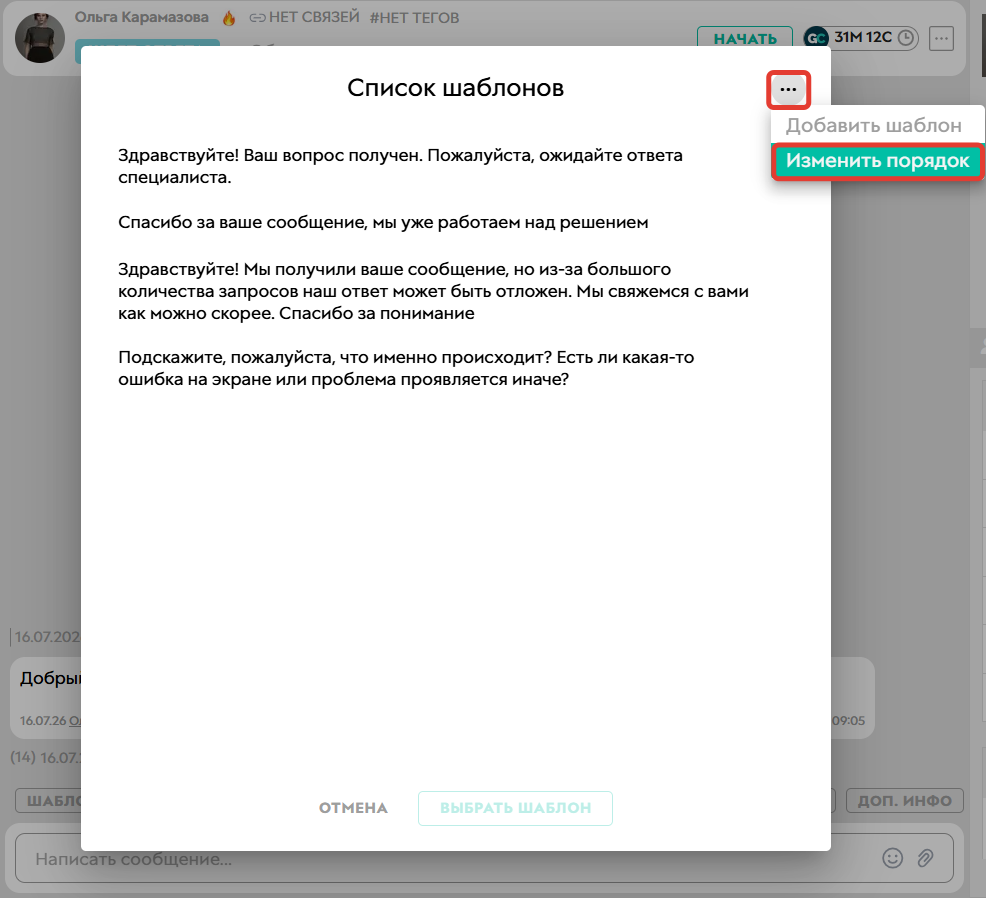Select template about delayed reply due to requests
This screenshot has width=986, height=898.
(x=433, y=291)
